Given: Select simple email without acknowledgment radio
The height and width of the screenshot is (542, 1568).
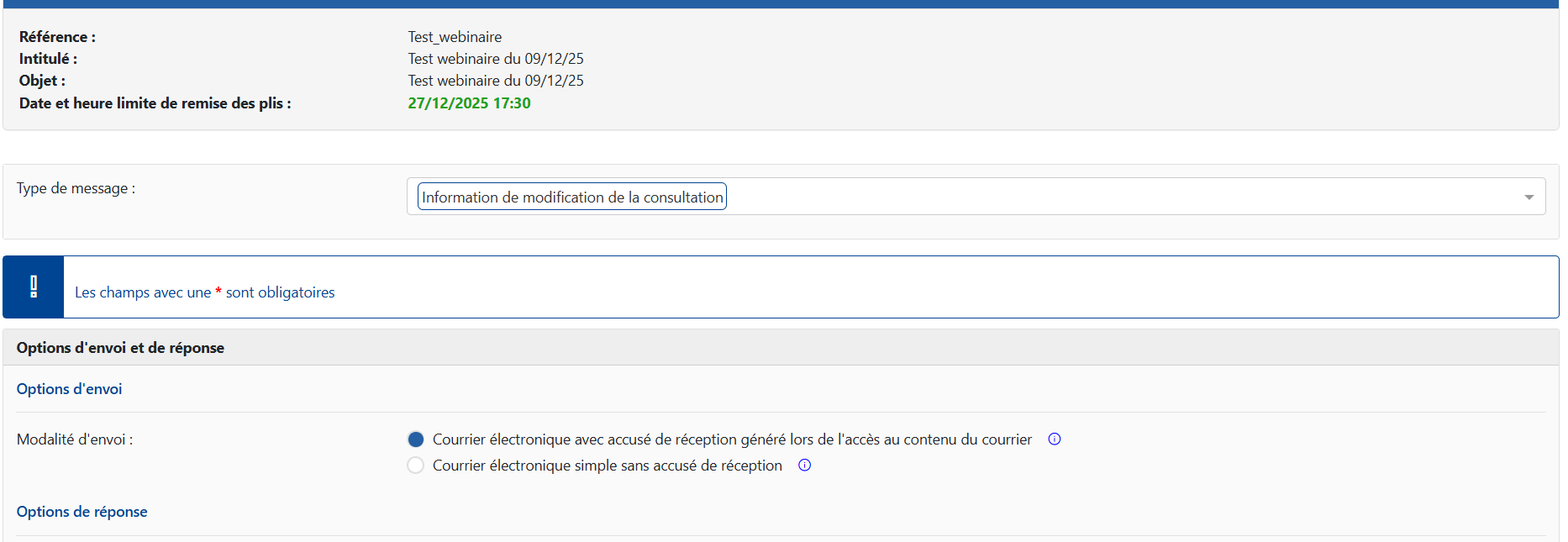Looking at the screenshot, I should 416,466.
